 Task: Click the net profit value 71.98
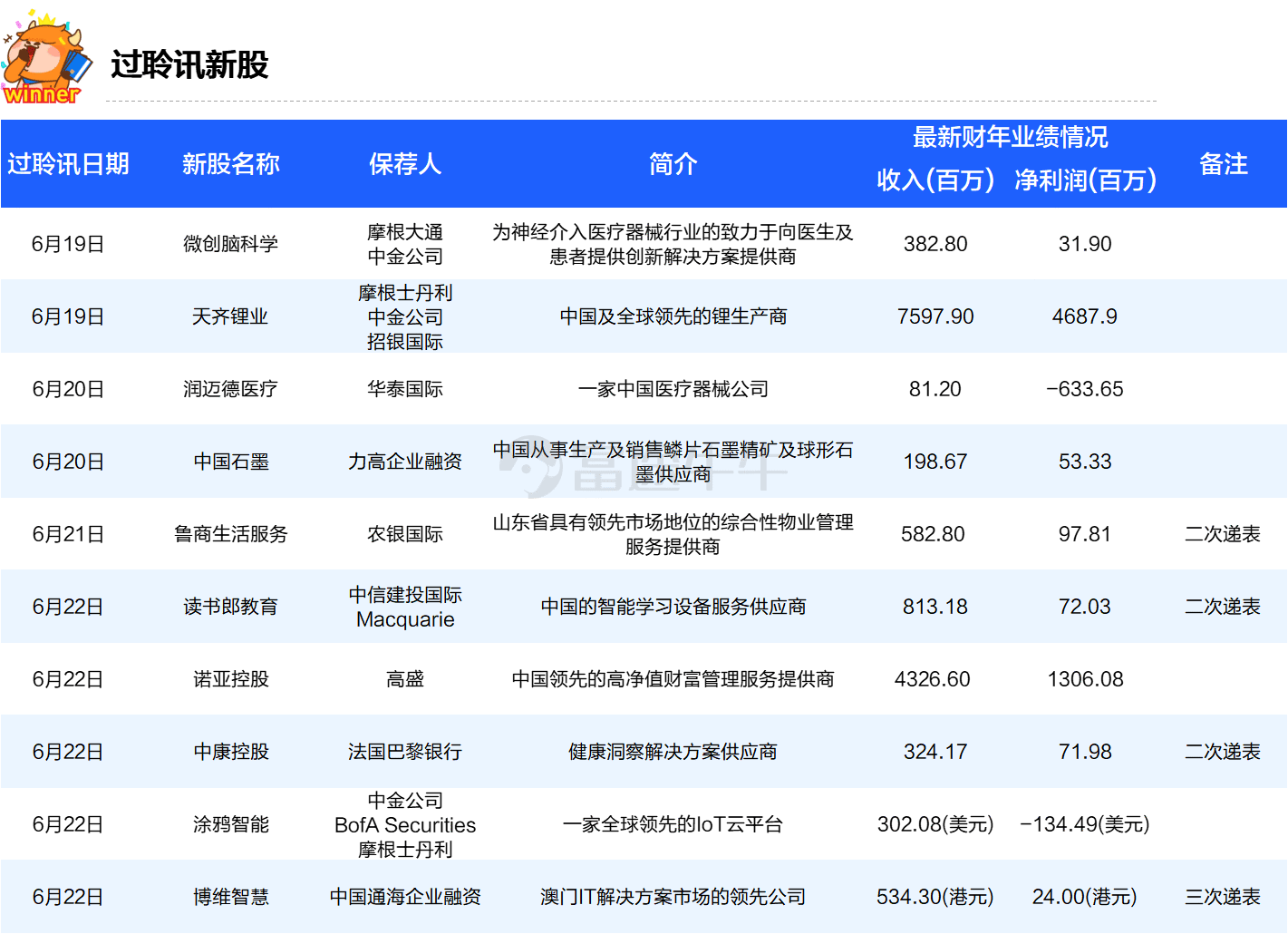point(1085,752)
